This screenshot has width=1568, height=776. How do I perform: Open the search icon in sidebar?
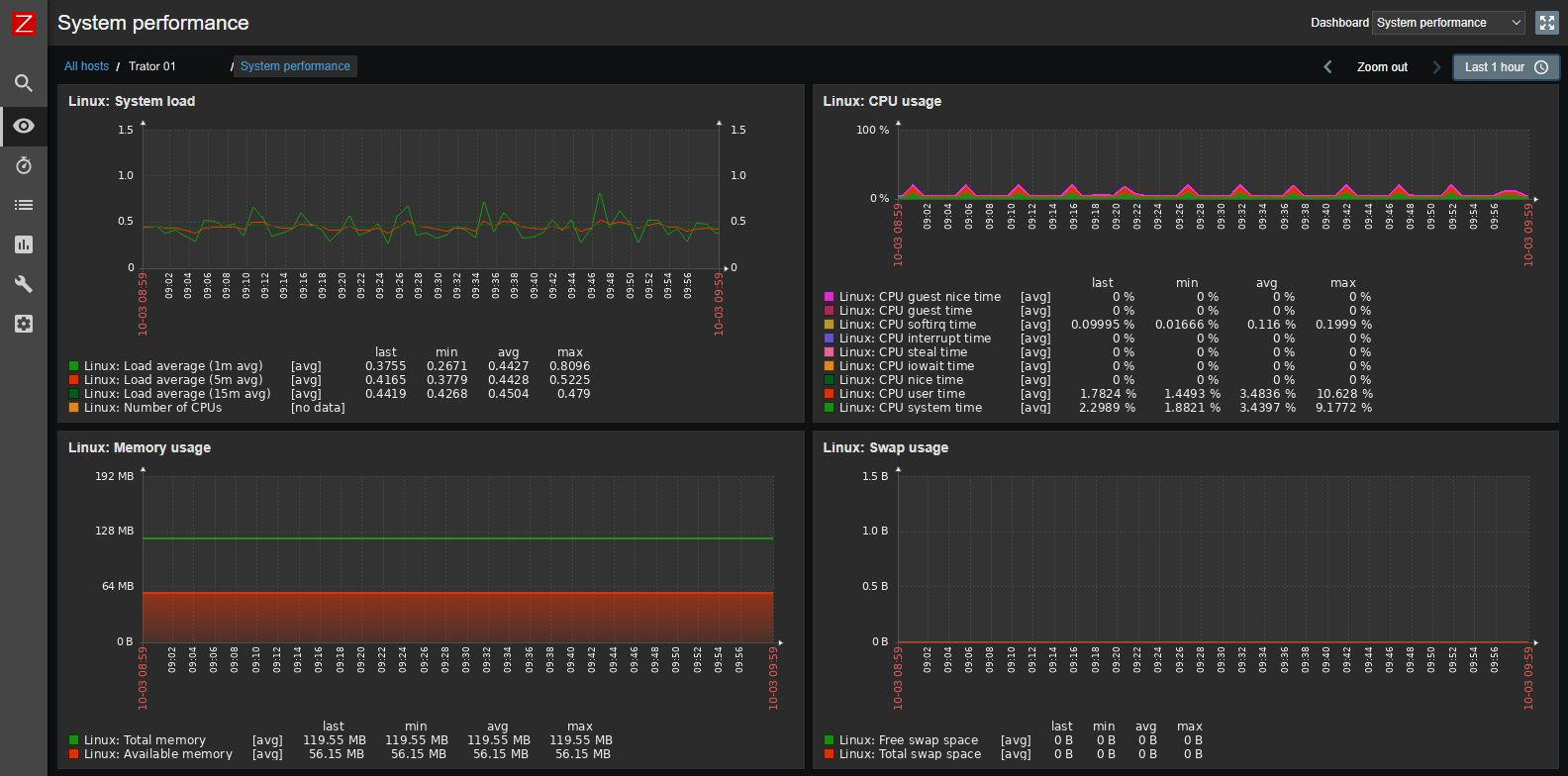click(x=24, y=83)
